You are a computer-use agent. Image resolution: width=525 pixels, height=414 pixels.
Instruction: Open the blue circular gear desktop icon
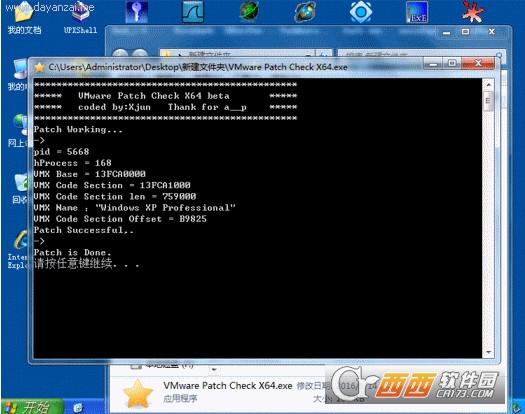point(361,12)
